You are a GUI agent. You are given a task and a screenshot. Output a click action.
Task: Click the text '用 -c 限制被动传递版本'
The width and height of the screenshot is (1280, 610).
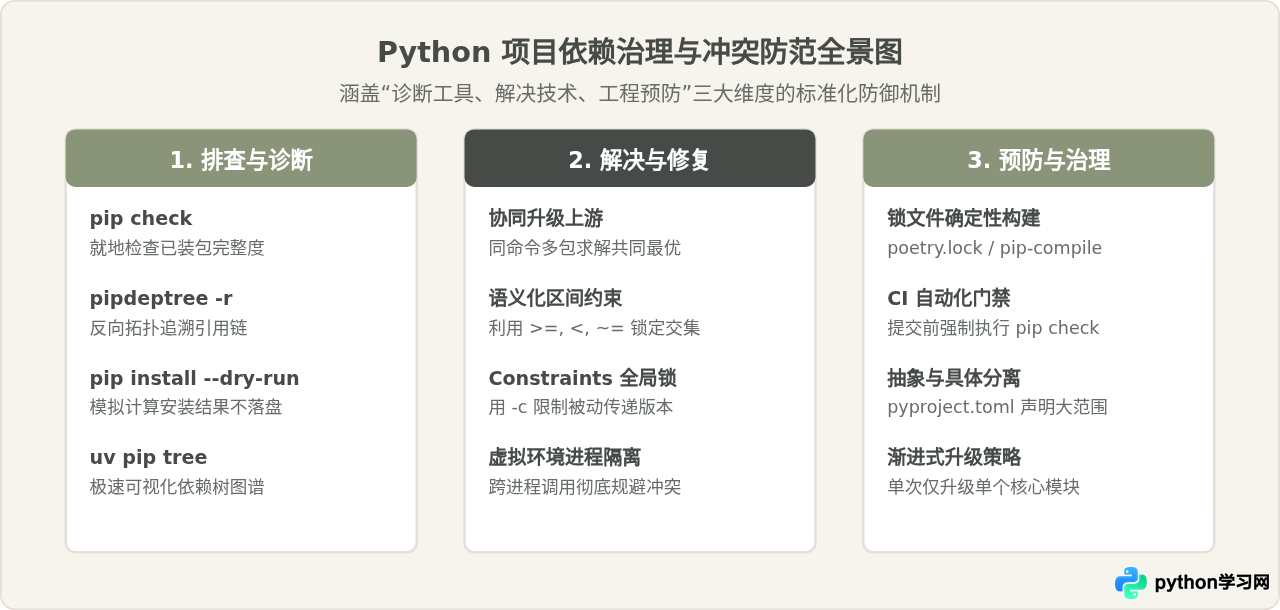click(581, 407)
